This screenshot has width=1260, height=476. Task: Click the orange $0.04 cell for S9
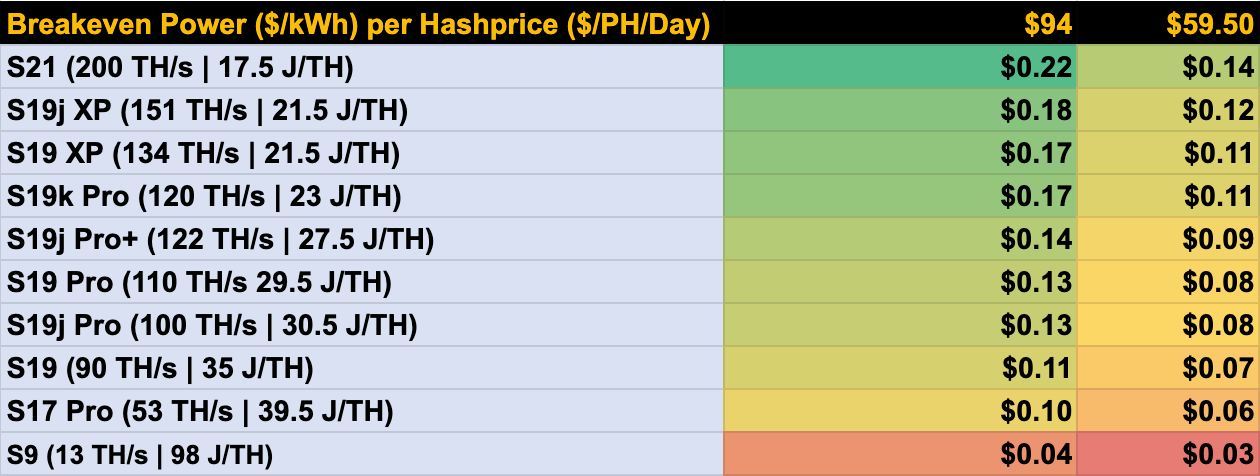(x=899, y=454)
